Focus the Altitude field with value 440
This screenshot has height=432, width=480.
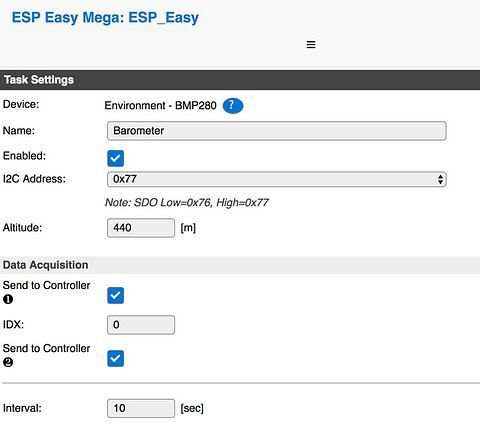point(141,228)
